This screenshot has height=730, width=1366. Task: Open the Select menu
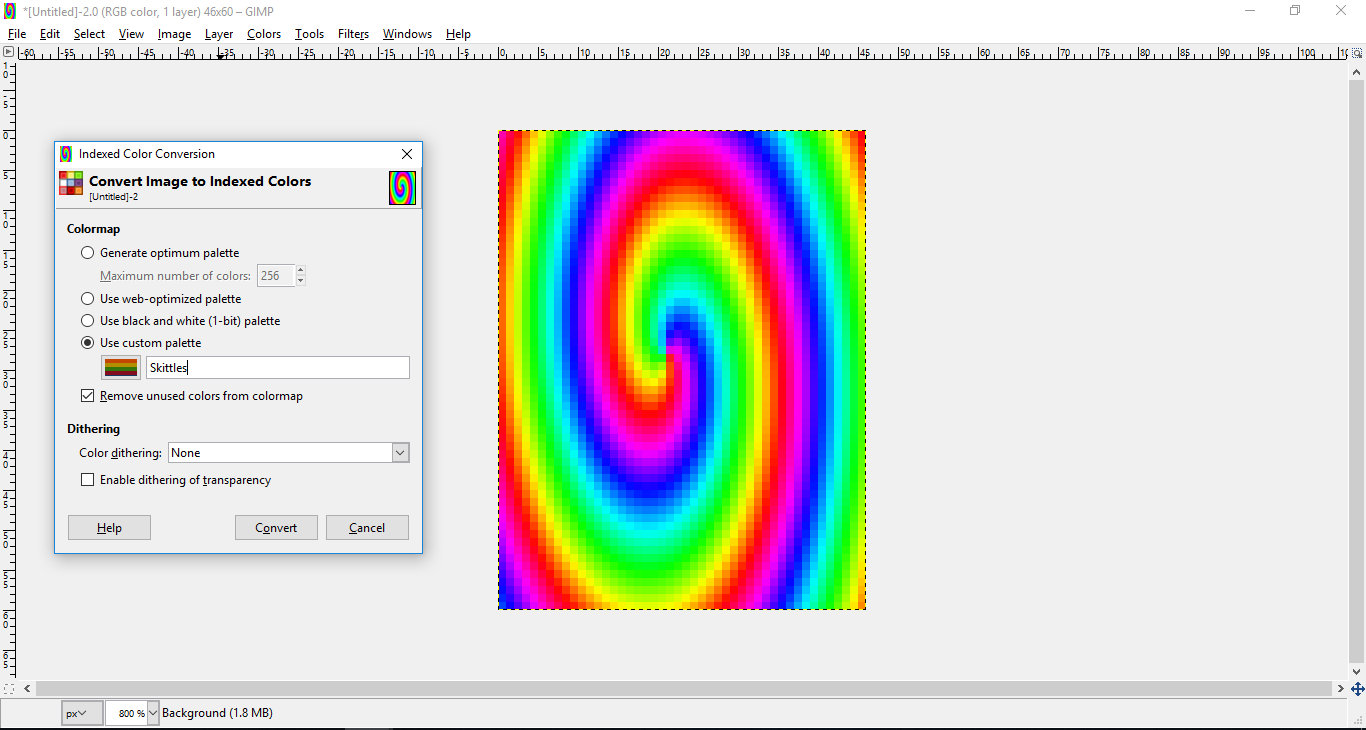pyautogui.click(x=89, y=34)
